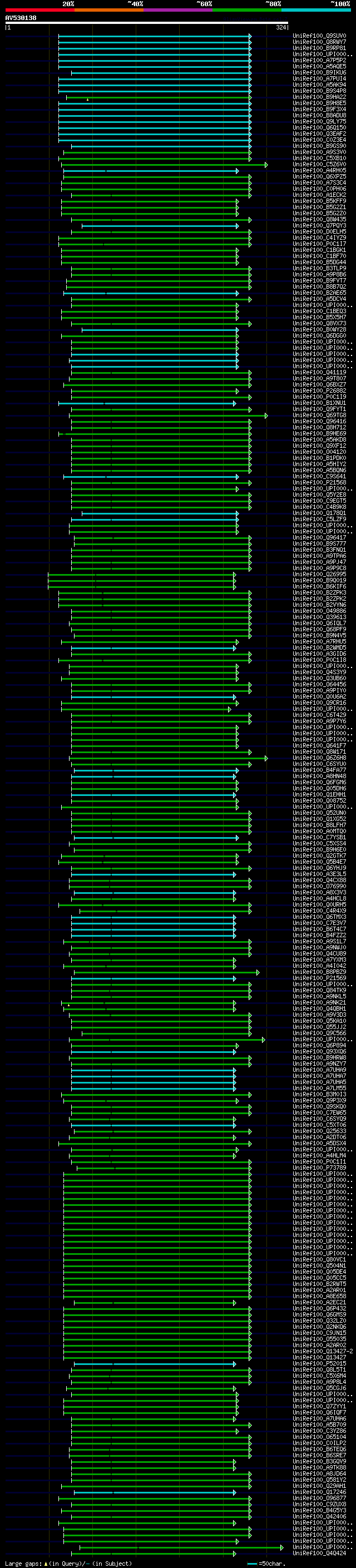Click the cyan alignment bar for UniRef100_Q8RWY7
Viewport: 356px width, 1568px height.
[x=155, y=43]
